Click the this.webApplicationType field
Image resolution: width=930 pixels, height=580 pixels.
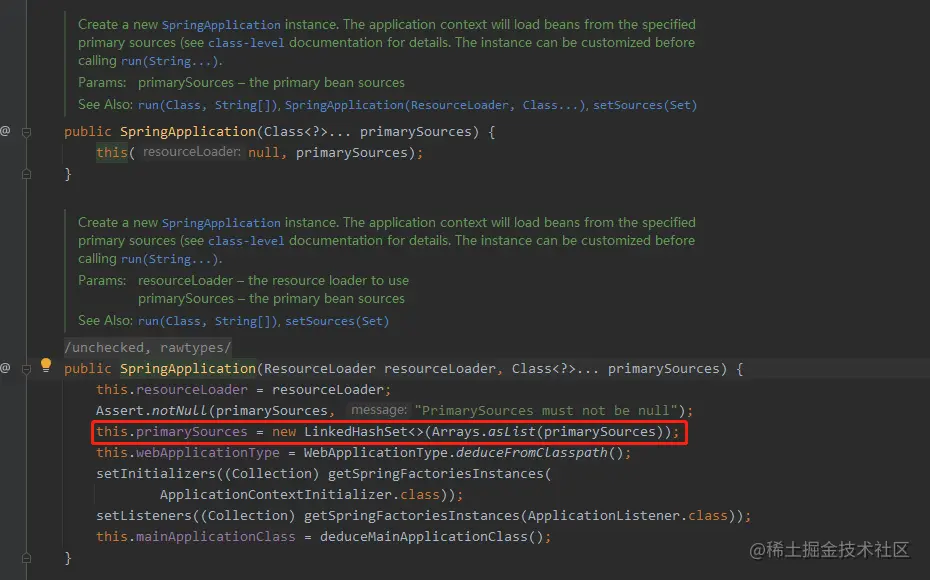[187, 452]
